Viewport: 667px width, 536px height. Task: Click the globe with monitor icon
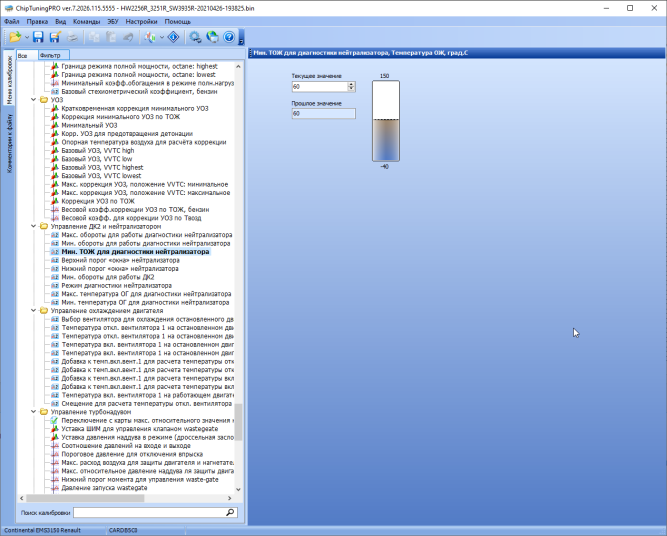[212, 37]
